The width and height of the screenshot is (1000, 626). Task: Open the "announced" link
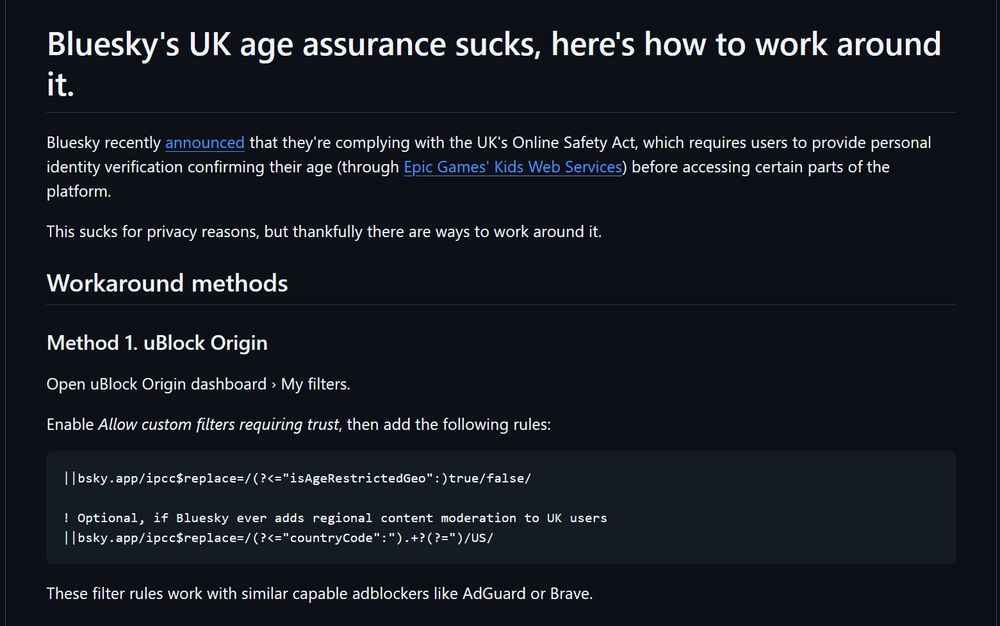205,143
